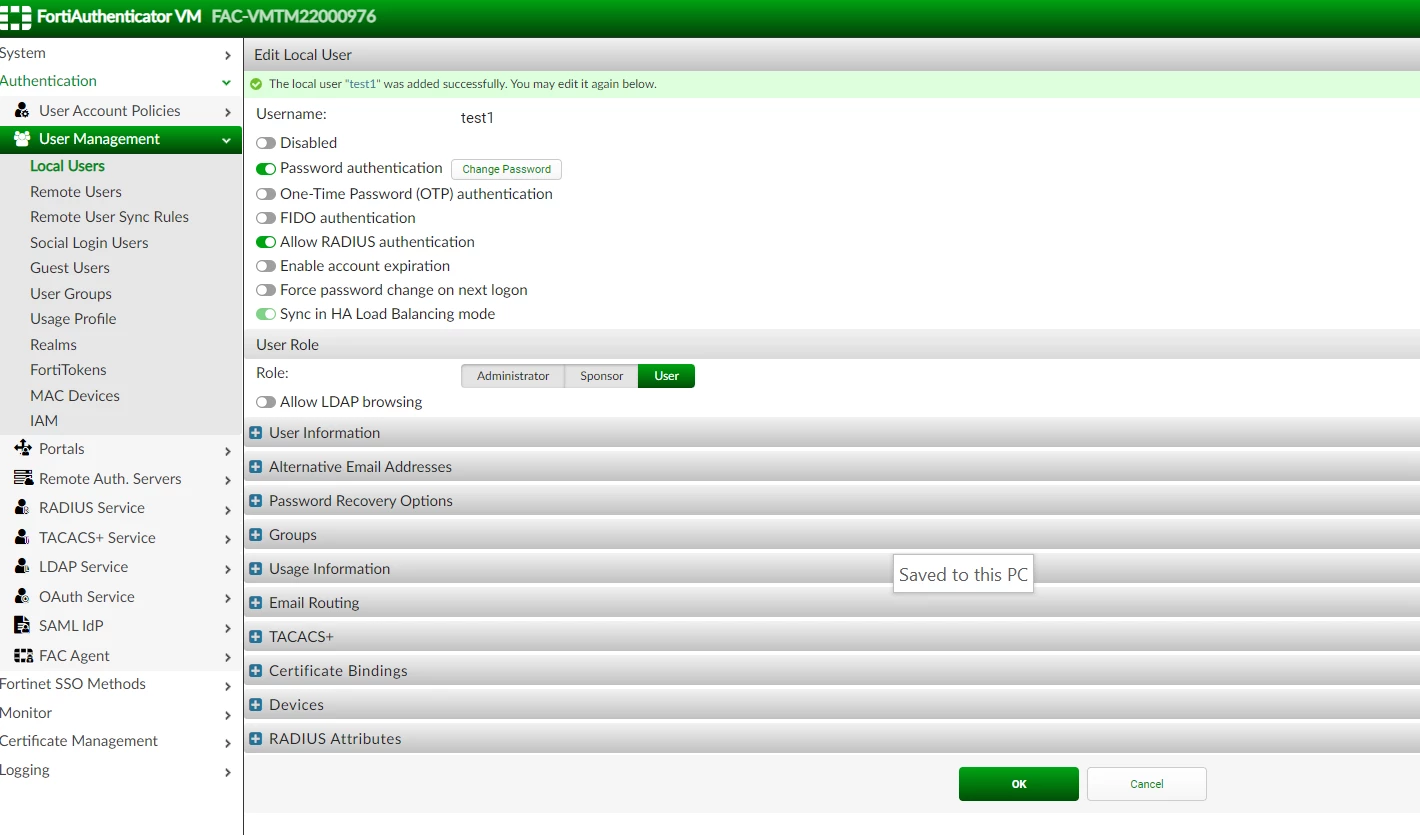Expand the Devices section
Viewport: 1420px width, 835px height.
click(x=256, y=705)
